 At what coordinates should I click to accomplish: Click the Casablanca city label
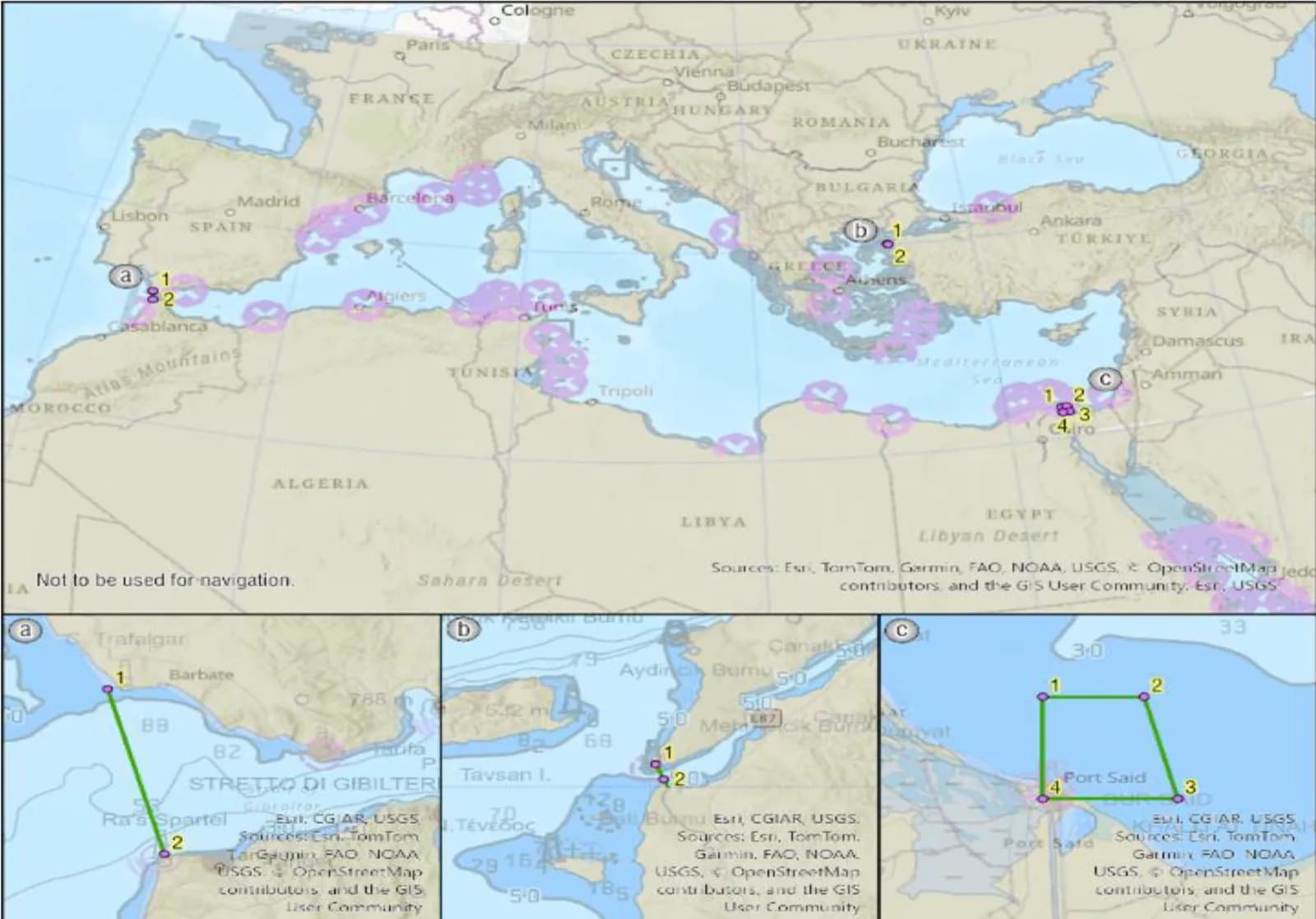158,327
